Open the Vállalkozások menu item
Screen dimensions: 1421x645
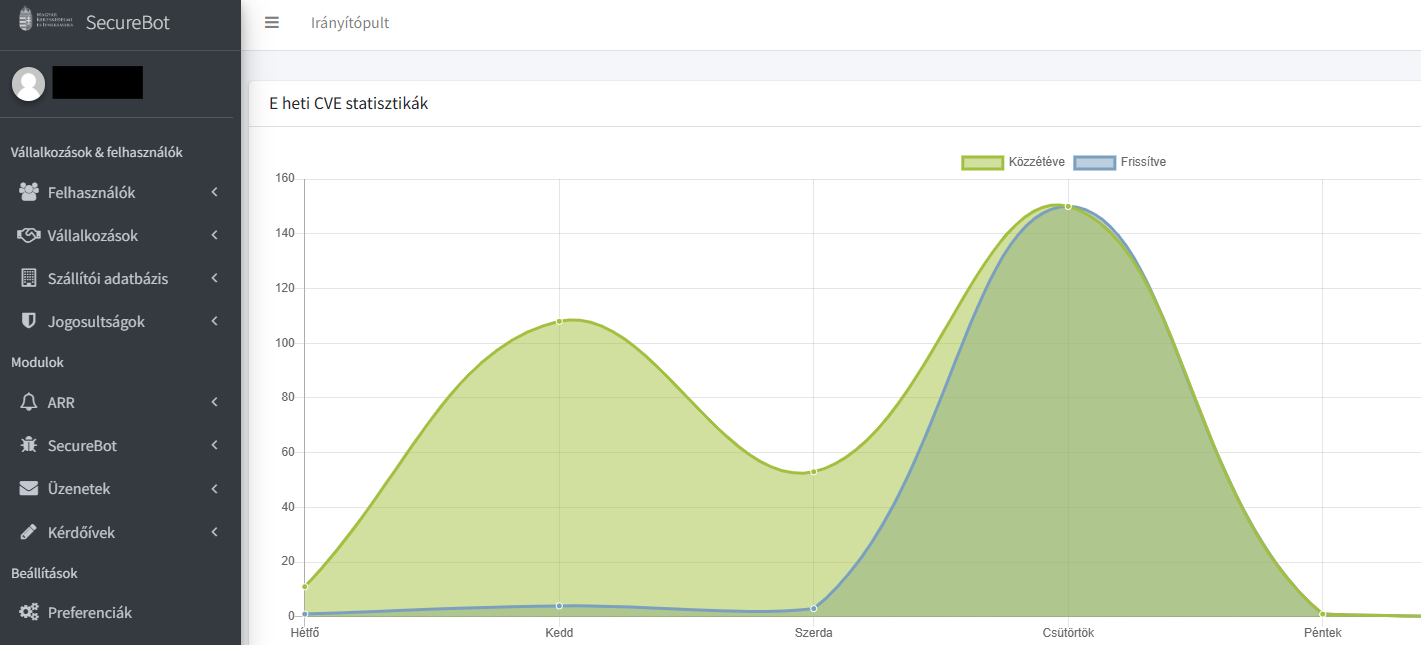click(x=93, y=236)
